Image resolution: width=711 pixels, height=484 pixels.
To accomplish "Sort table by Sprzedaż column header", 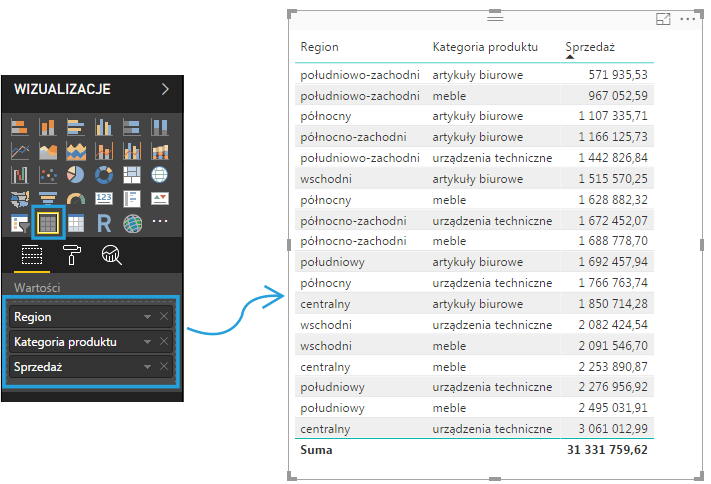I will pos(589,46).
